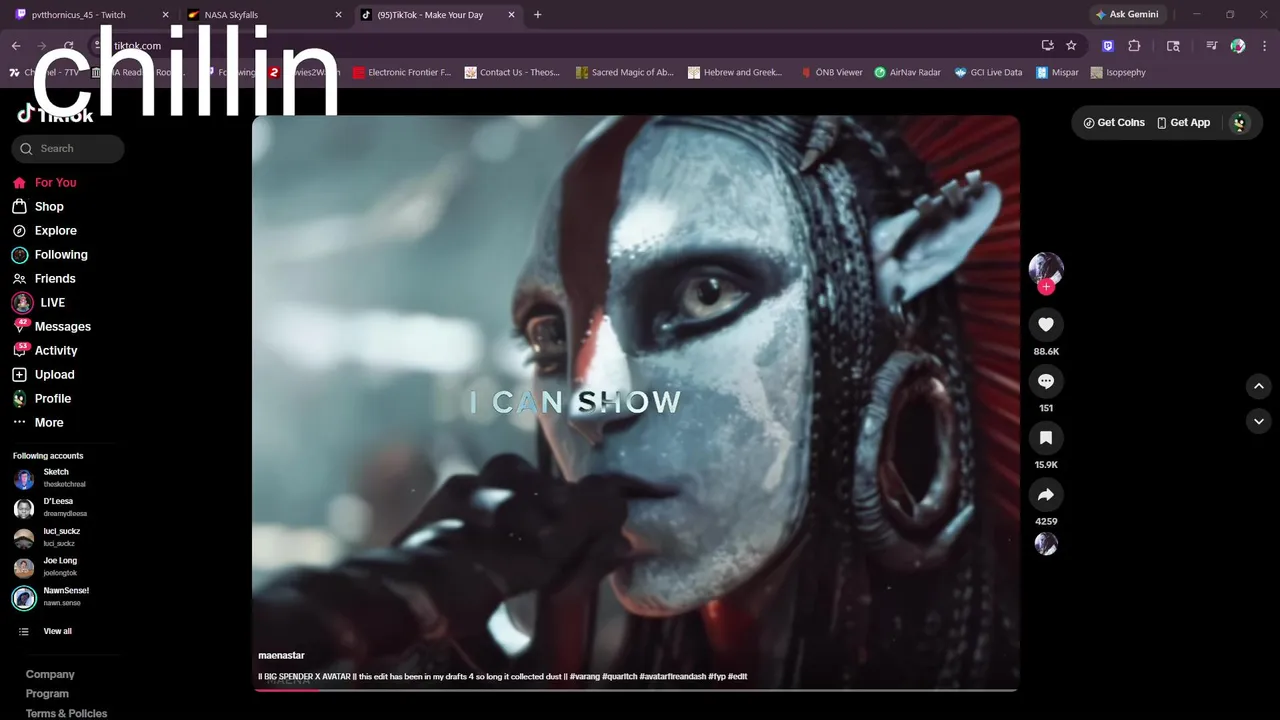Open the Activity notifications
Image resolution: width=1280 pixels, height=720 pixels.
(x=45, y=350)
